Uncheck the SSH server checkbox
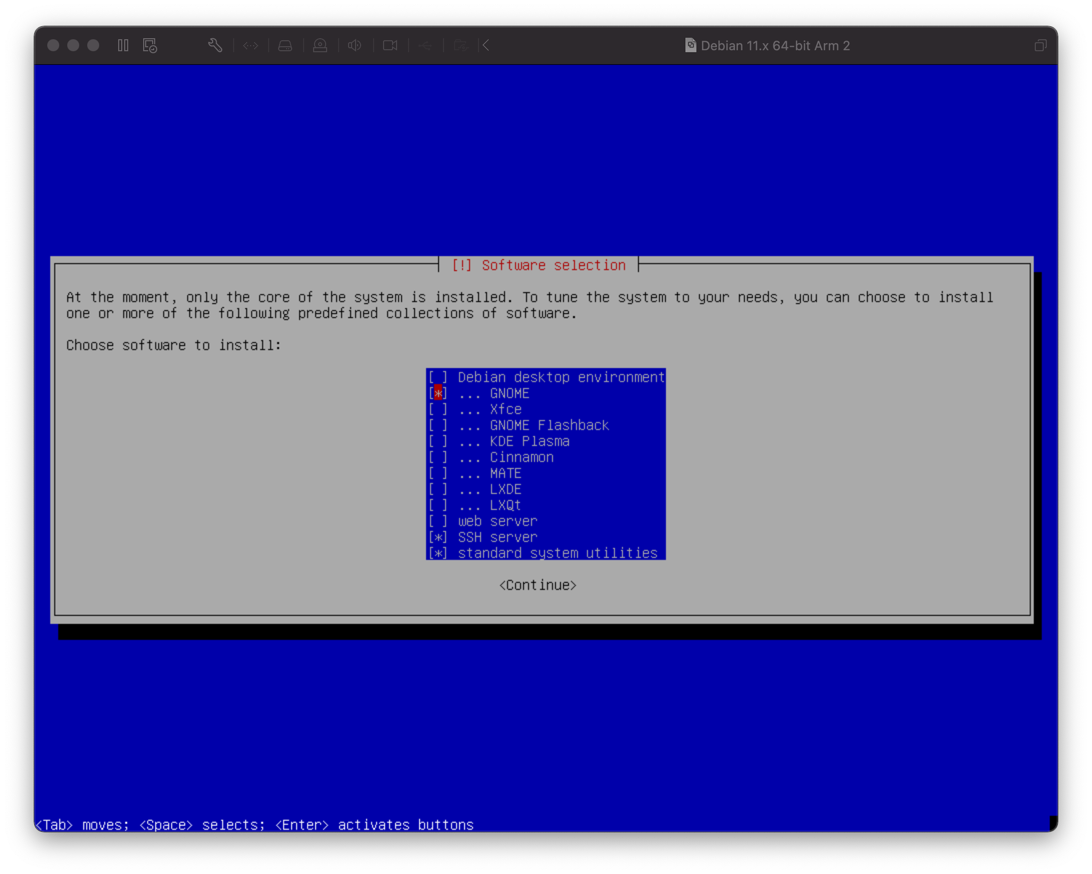1092x874 pixels. pyautogui.click(x=438, y=538)
